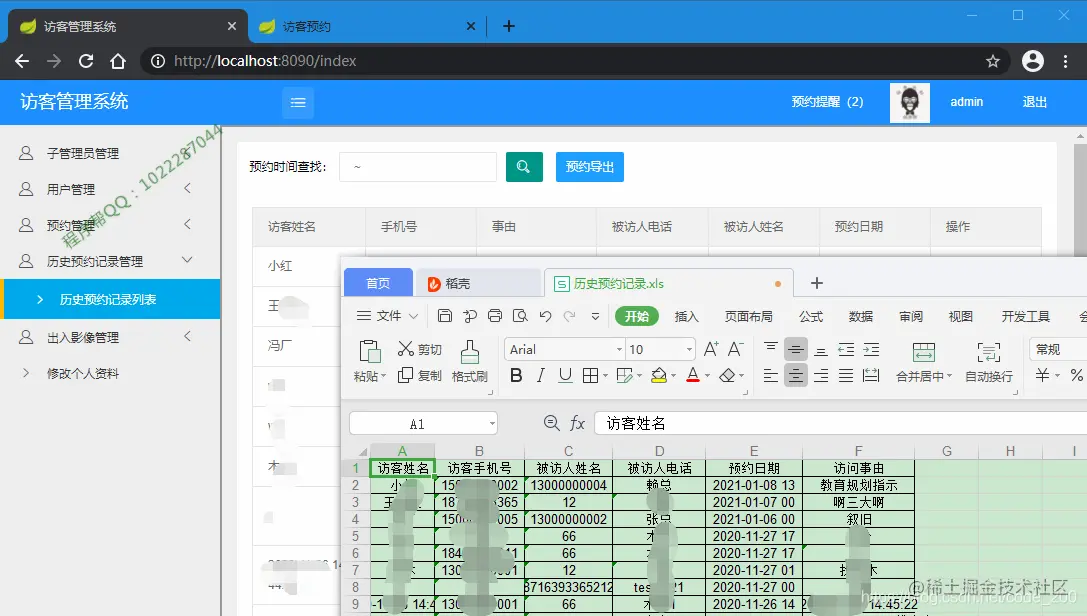Click the 退出 logout link
The height and width of the screenshot is (616, 1087).
(1033, 102)
